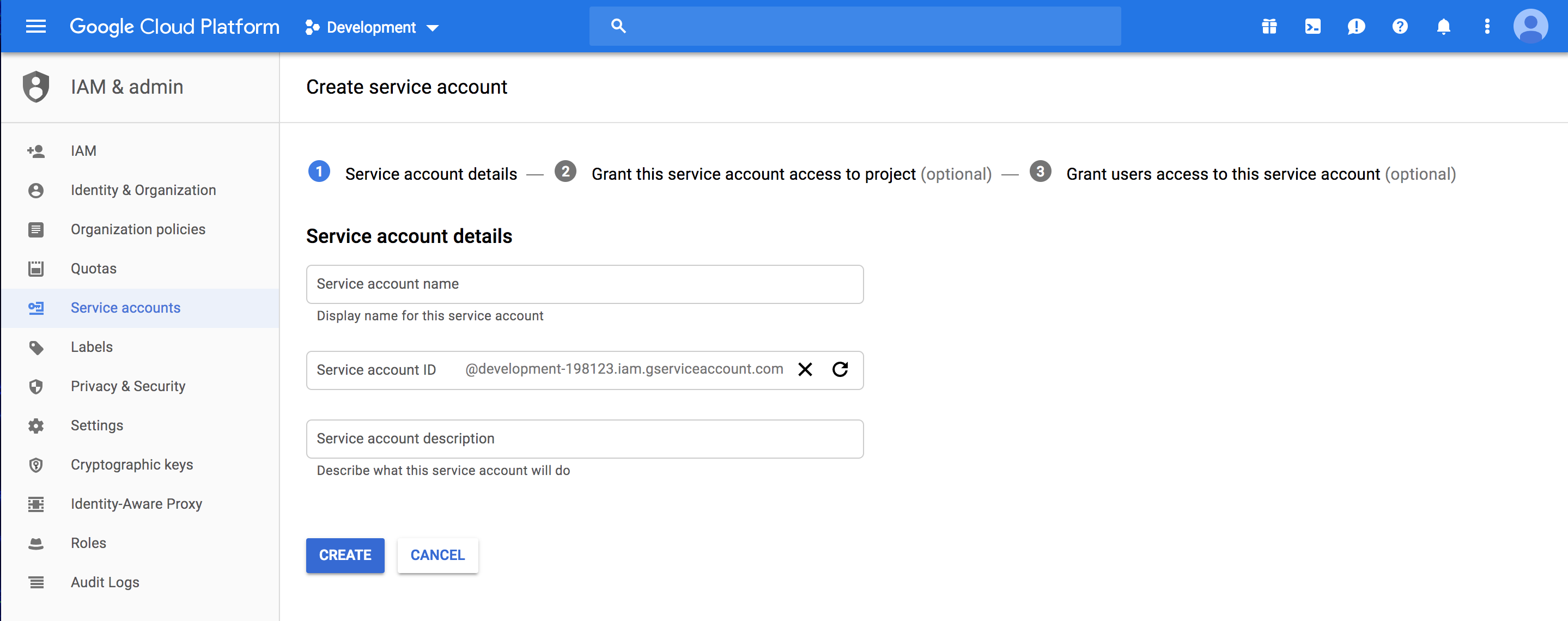The width and height of the screenshot is (1568, 621).
Task: Click the Roles hat icon
Action: click(x=36, y=543)
